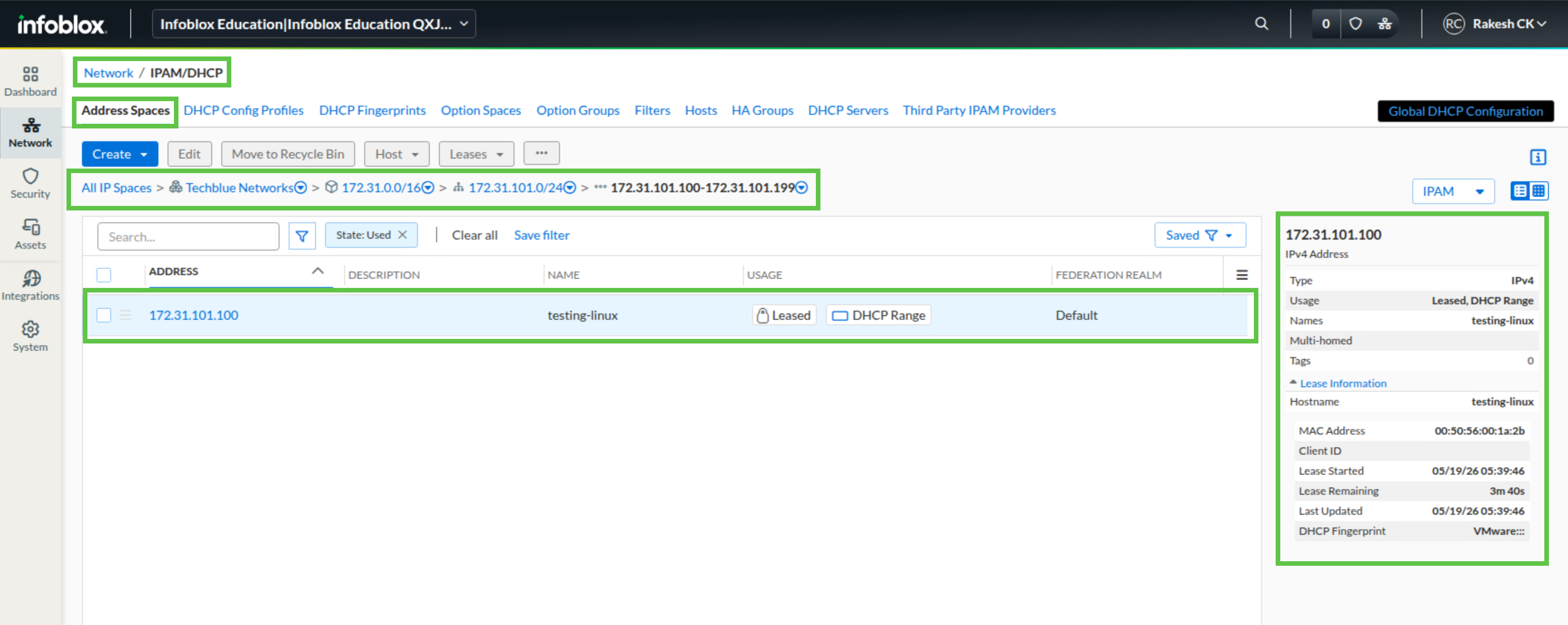Switch to Filters tab
1568x625 pixels.
pyautogui.click(x=652, y=110)
